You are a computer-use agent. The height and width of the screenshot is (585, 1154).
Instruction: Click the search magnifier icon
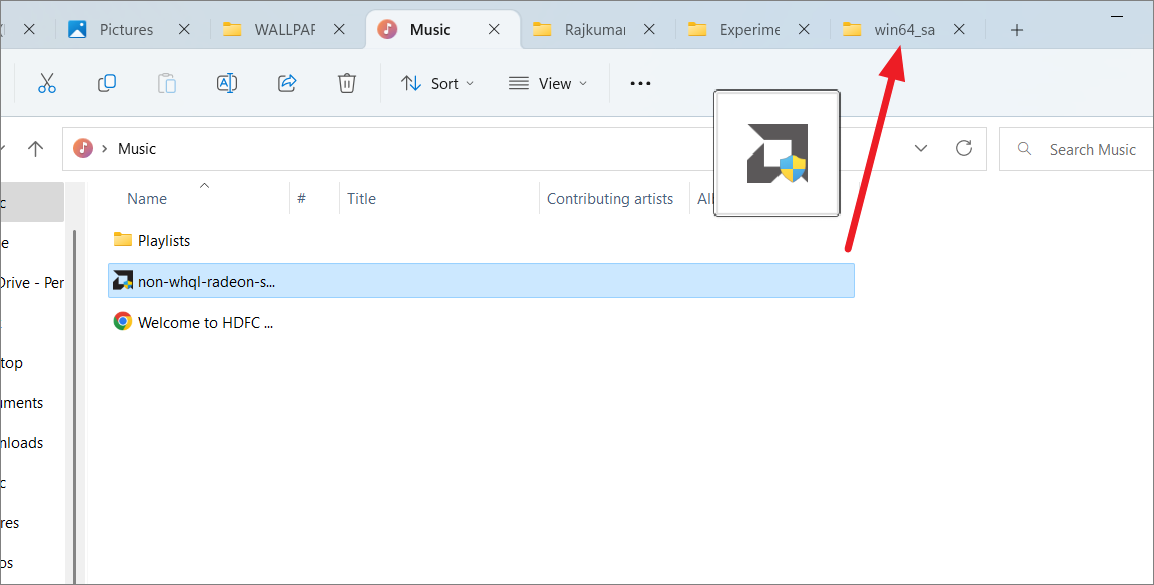click(x=1024, y=149)
